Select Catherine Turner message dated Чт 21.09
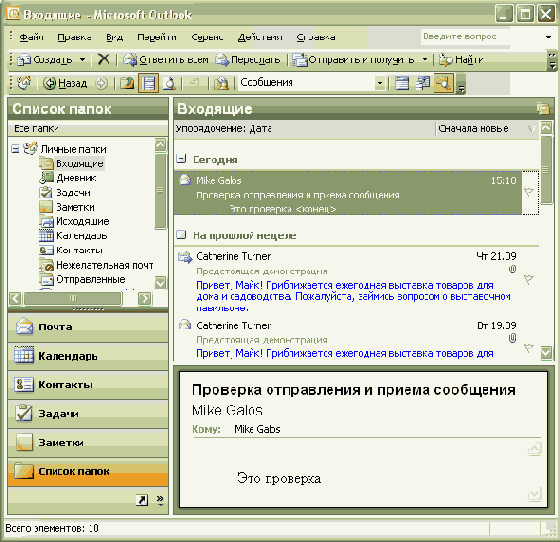560x542 pixels. [x=348, y=280]
